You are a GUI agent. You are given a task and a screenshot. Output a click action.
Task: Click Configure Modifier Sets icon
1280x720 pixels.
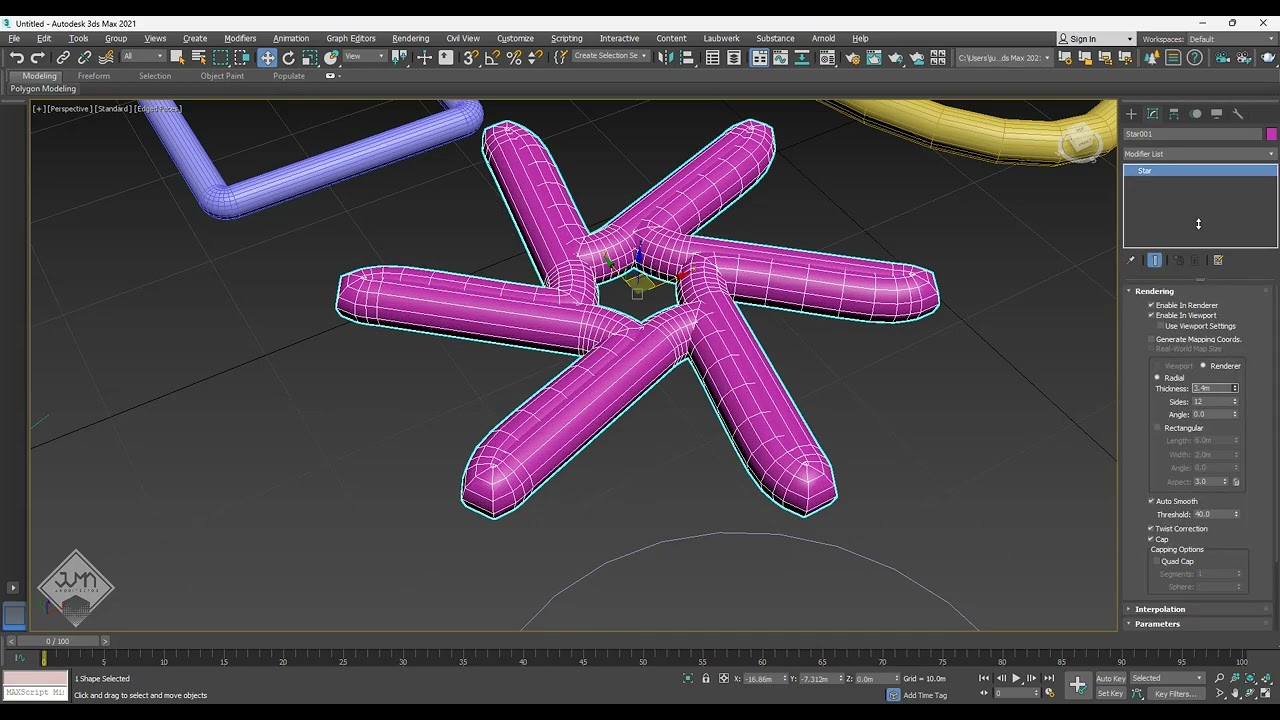(x=1218, y=260)
